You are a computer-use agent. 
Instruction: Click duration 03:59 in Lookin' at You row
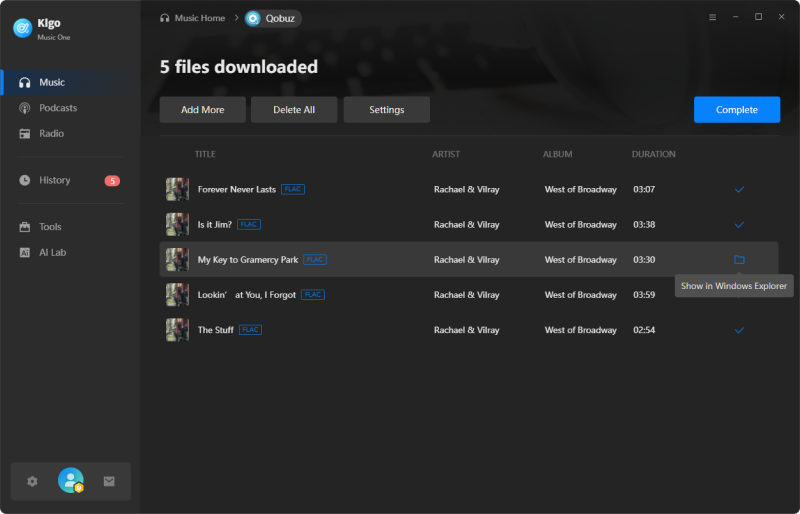pos(644,295)
